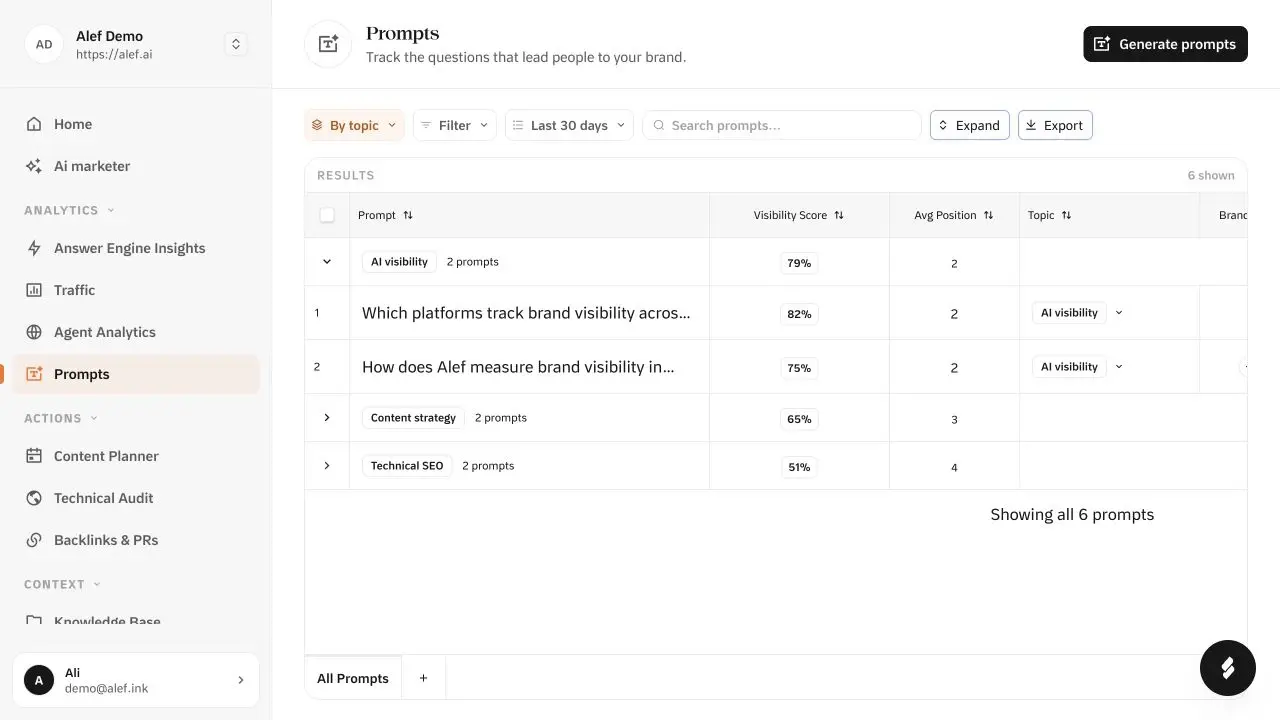The height and width of the screenshot is (720, 1280).
Task: Select the All Prompts tab
Action: [x=353, y=678]
